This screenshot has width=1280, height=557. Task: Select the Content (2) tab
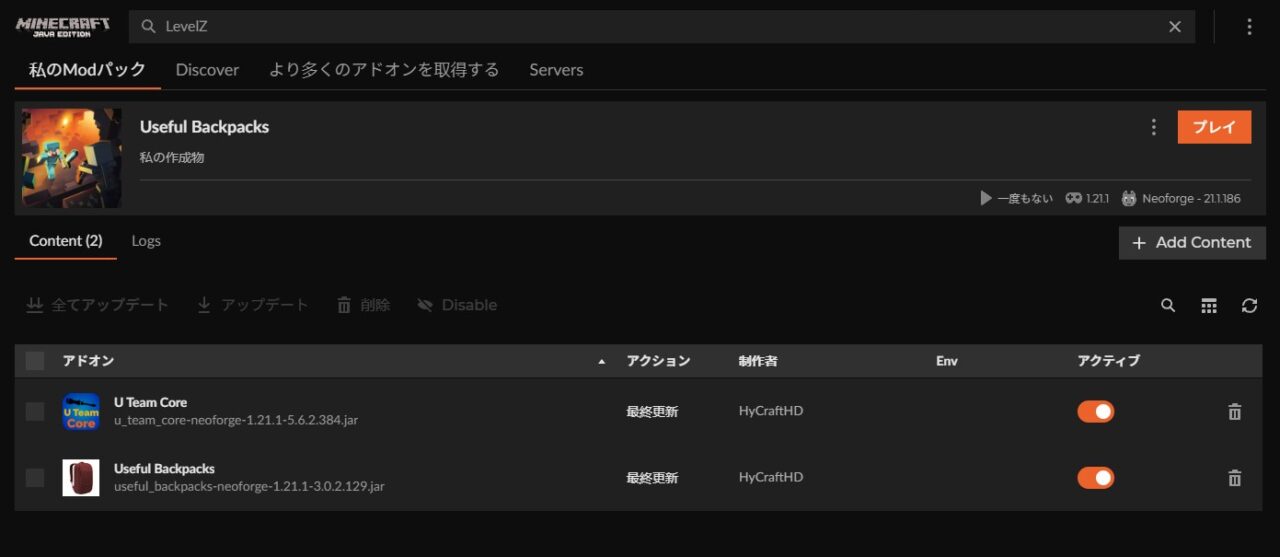pos(66,241)
